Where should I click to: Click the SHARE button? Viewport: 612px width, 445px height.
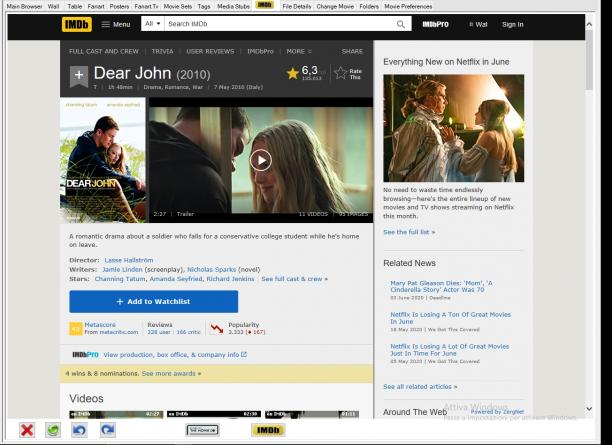click(x=352, y=51)
